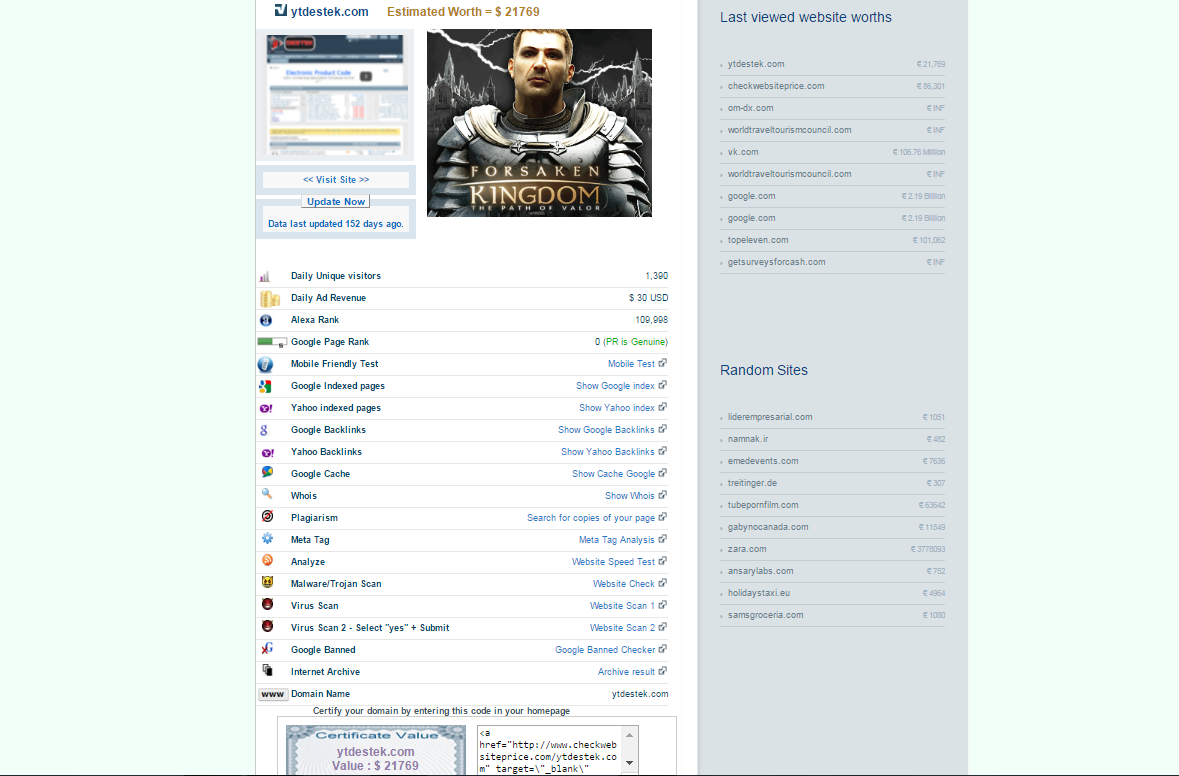The image size is (1179, 776).
Task: Click the Internet Archive icon
Action: pos(267,670)
